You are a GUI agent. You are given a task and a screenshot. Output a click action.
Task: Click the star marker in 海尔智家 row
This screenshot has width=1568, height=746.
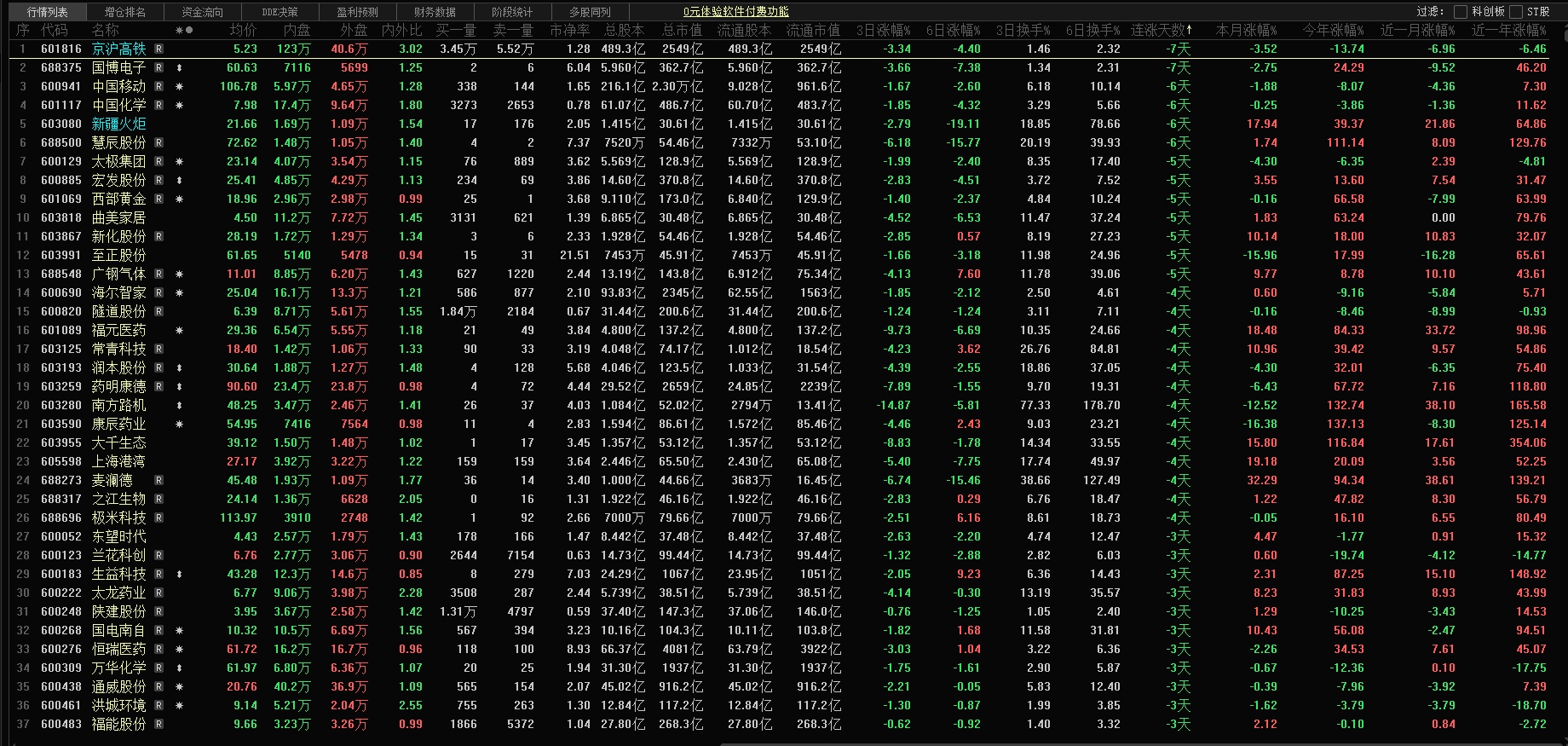coord(179,293)
